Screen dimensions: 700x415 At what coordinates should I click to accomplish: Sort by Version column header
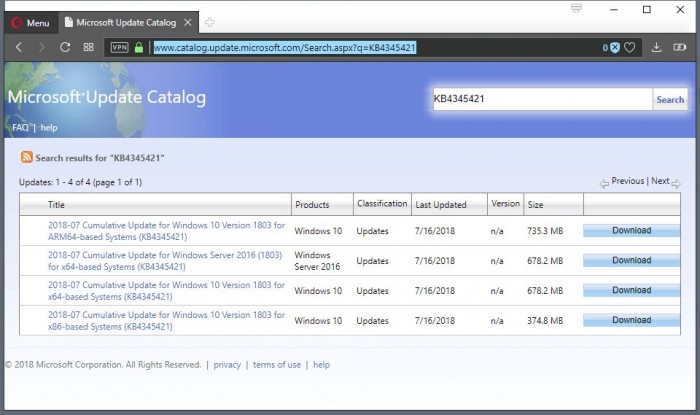[x=505, y=203]
